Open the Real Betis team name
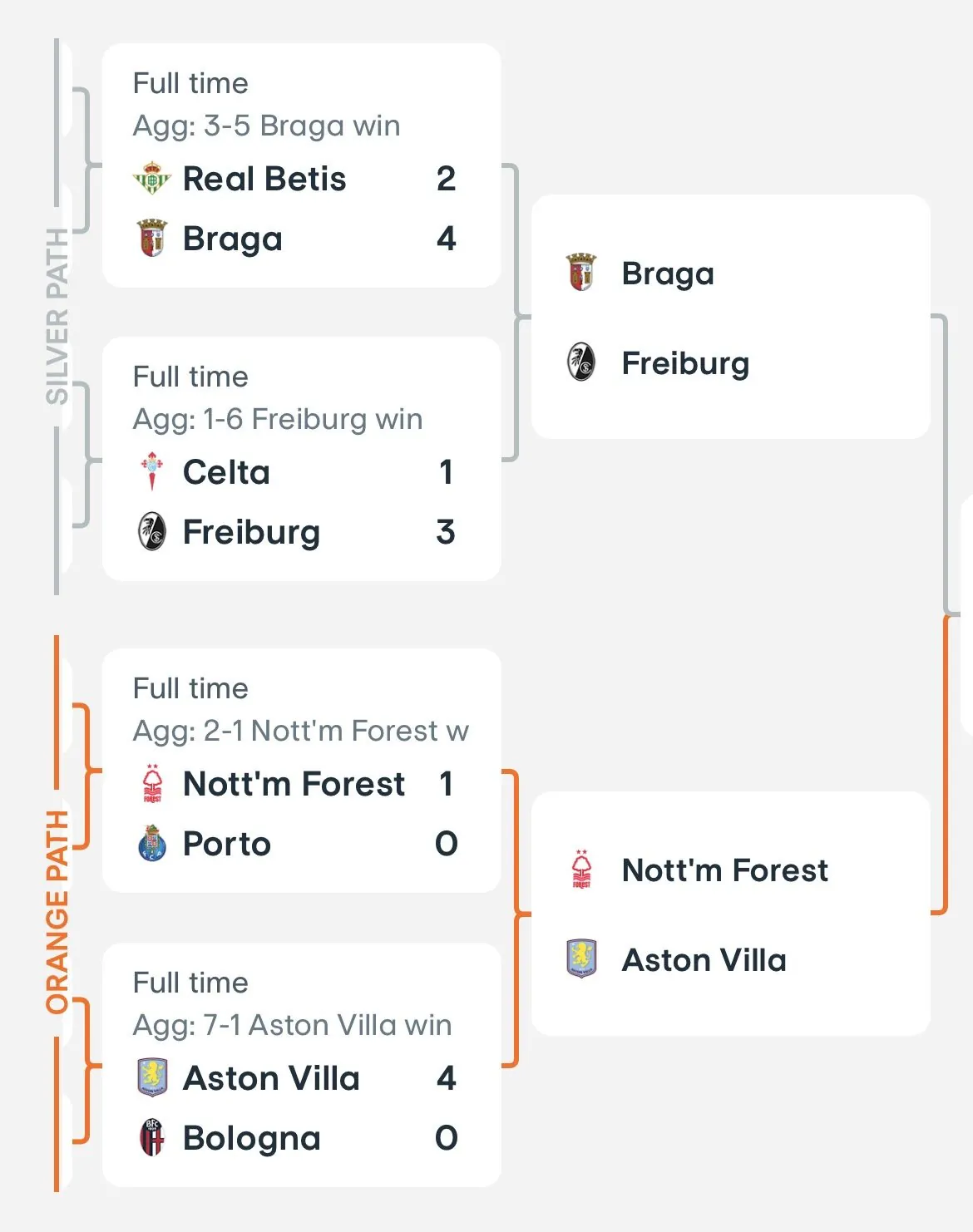This screenshot has height=1232, width=973. pos(264,179)
